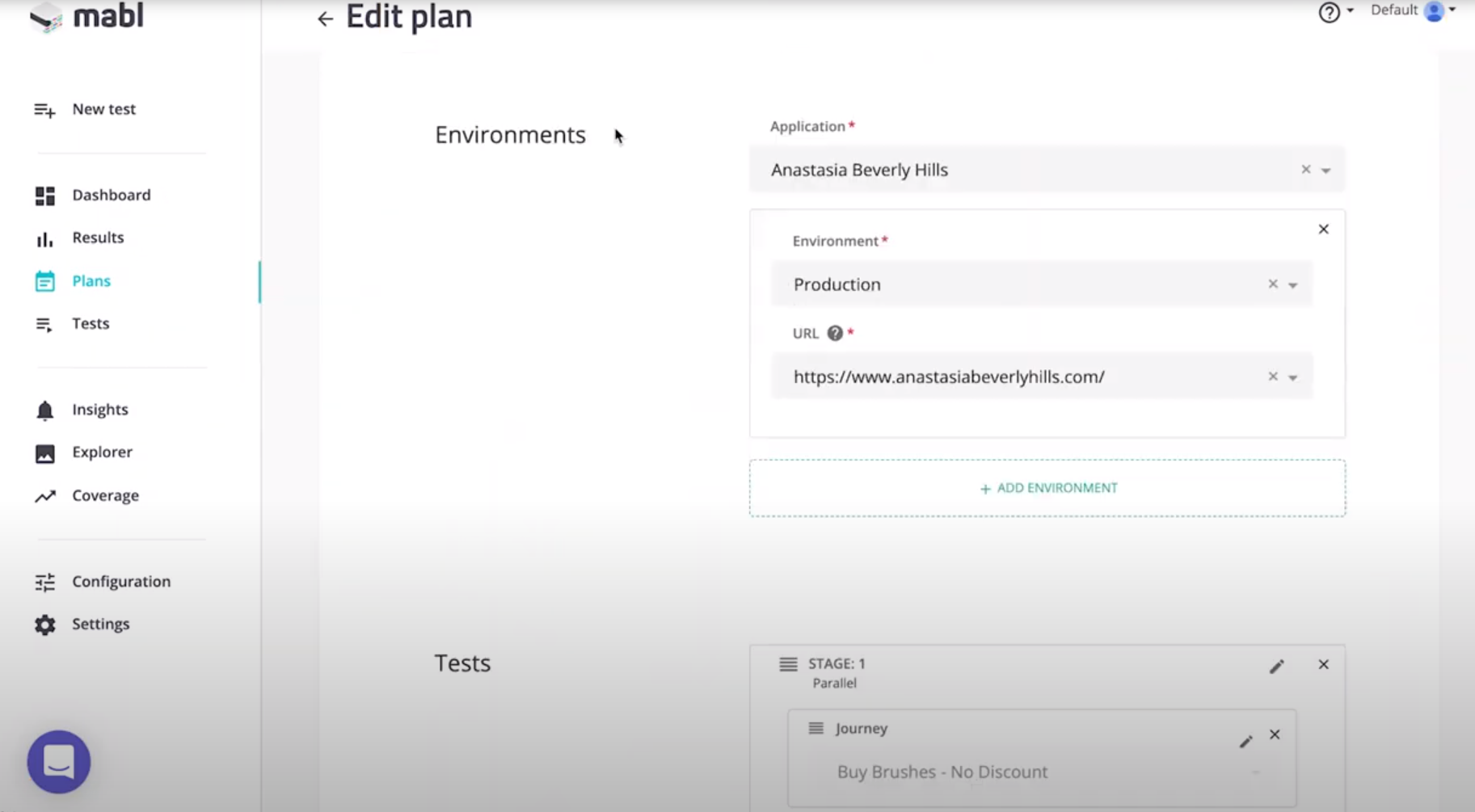Remove the environment card with X
The width and height of the screenshot is (1475, 812).
1323,229
